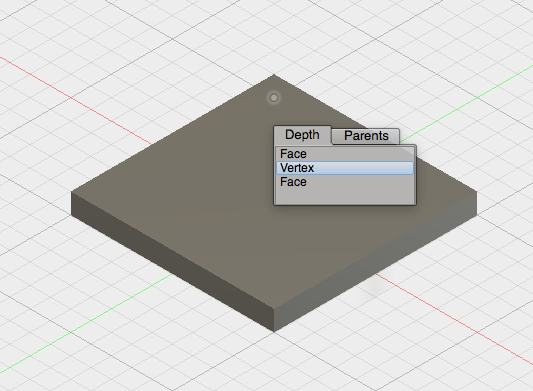Select the Depth tab

click(302, 135)
